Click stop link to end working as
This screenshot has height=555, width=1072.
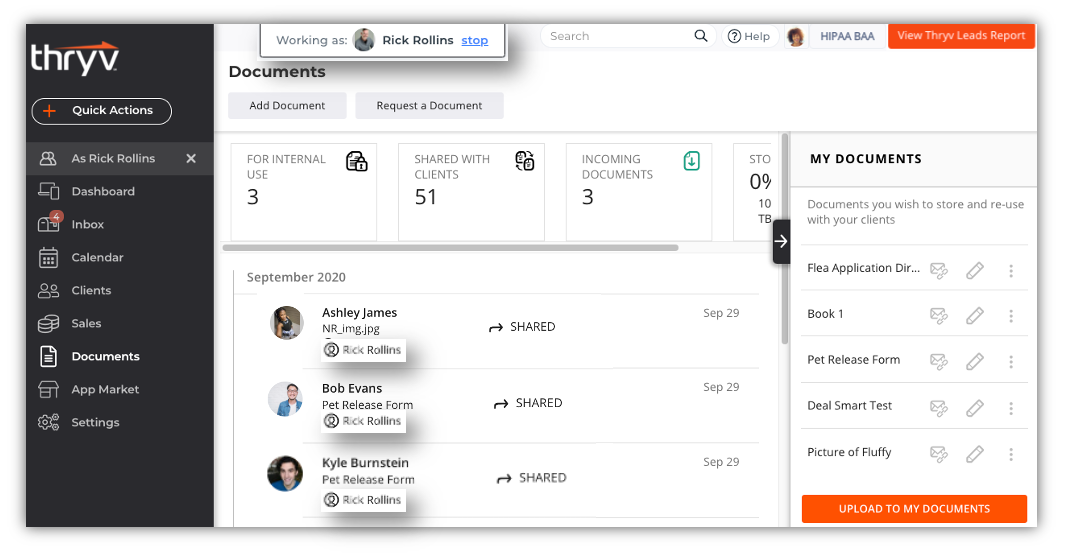[474, 40]
